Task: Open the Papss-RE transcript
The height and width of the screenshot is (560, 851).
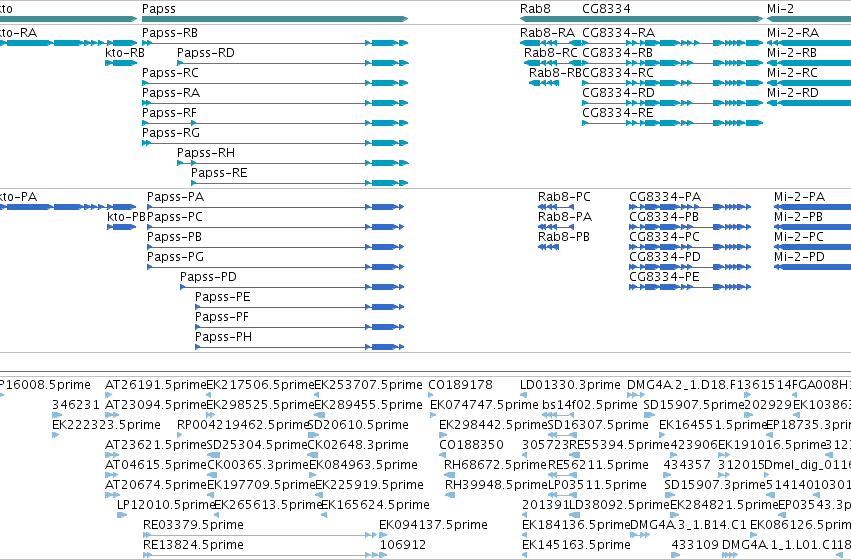Action: click(x=219, y=173)
